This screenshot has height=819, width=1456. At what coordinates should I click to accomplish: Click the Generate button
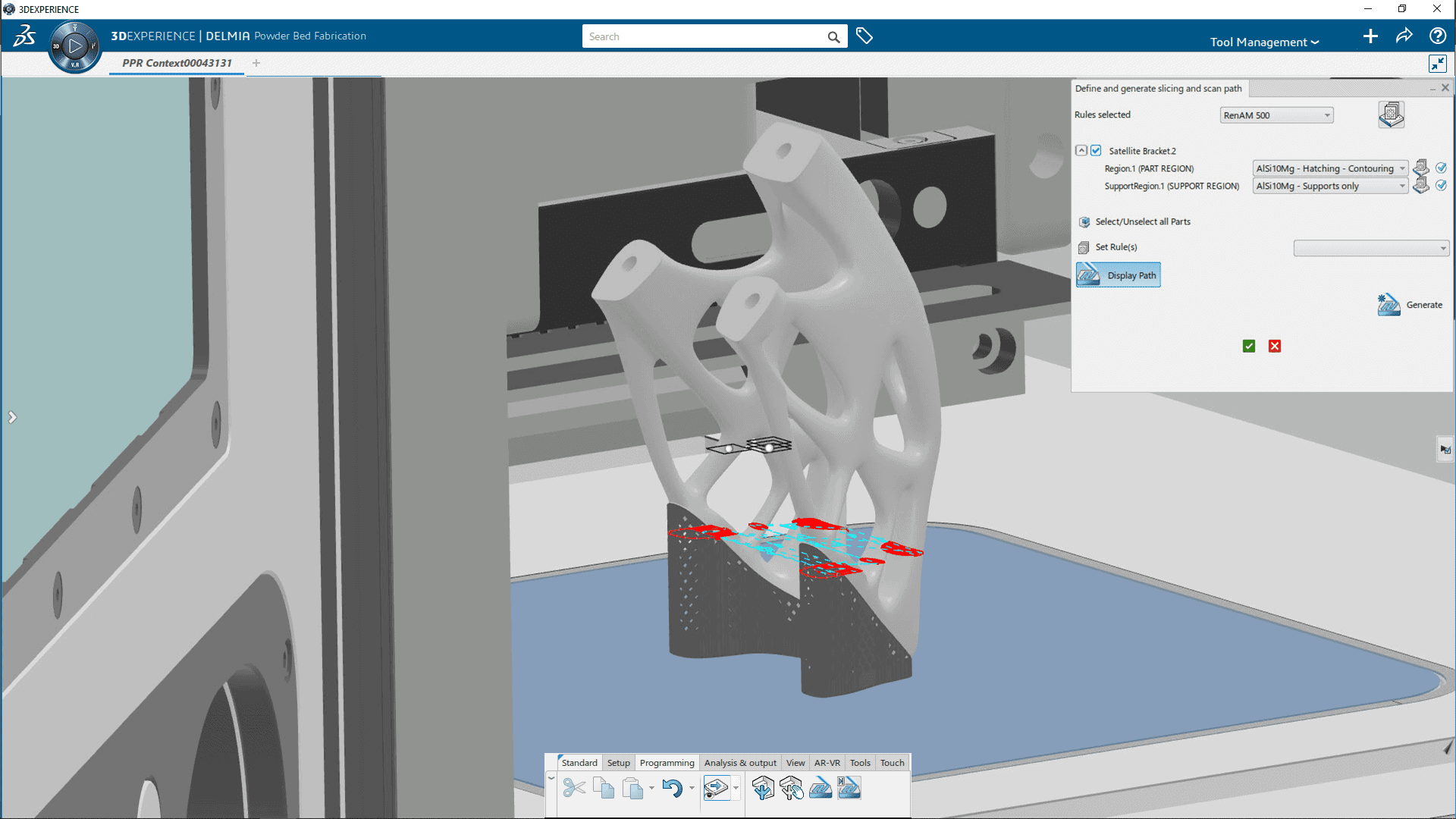click(x=1410, y=305)
